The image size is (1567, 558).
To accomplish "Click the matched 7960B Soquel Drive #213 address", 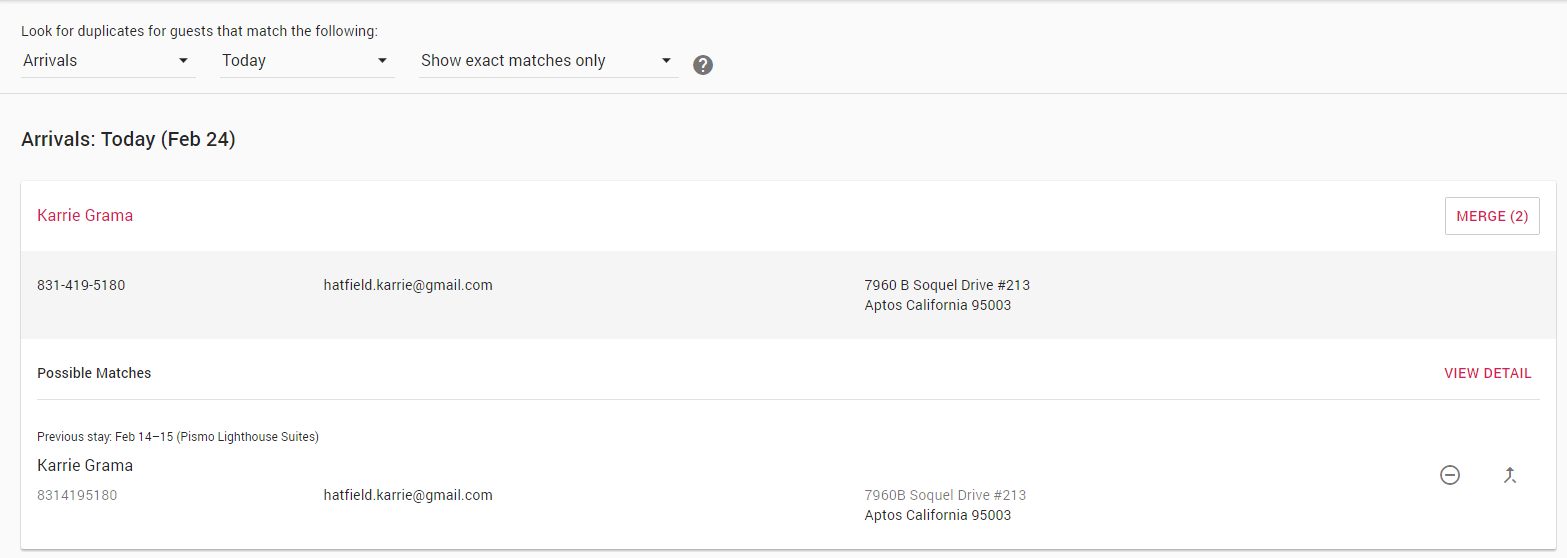I will coord(945,495).
